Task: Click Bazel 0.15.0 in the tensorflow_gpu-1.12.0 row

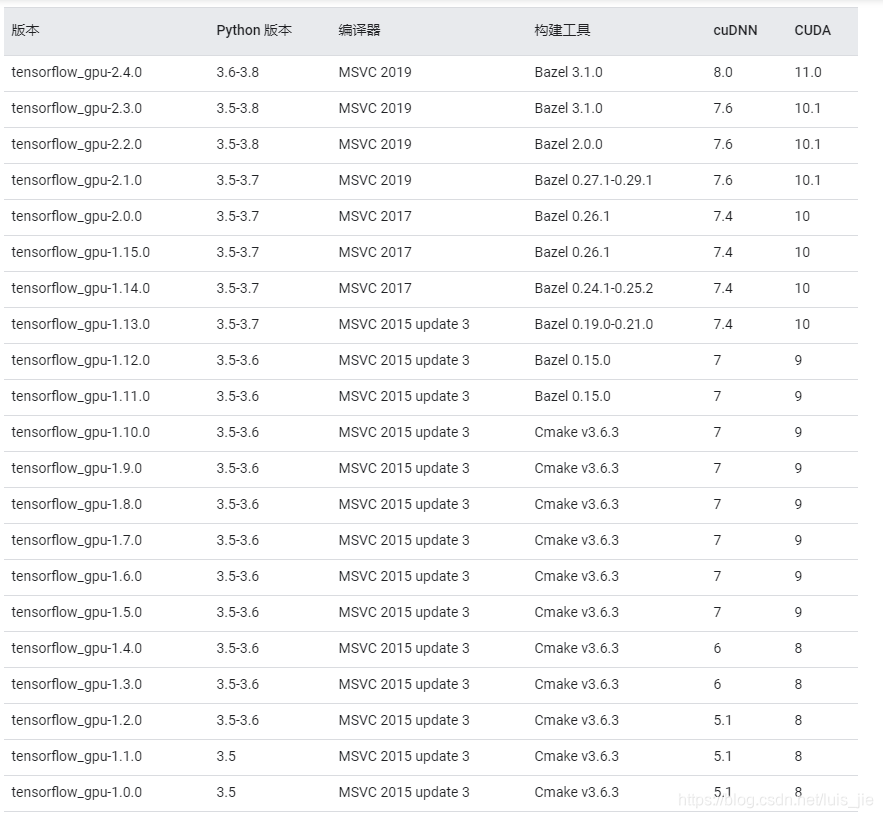Action: 572,360
